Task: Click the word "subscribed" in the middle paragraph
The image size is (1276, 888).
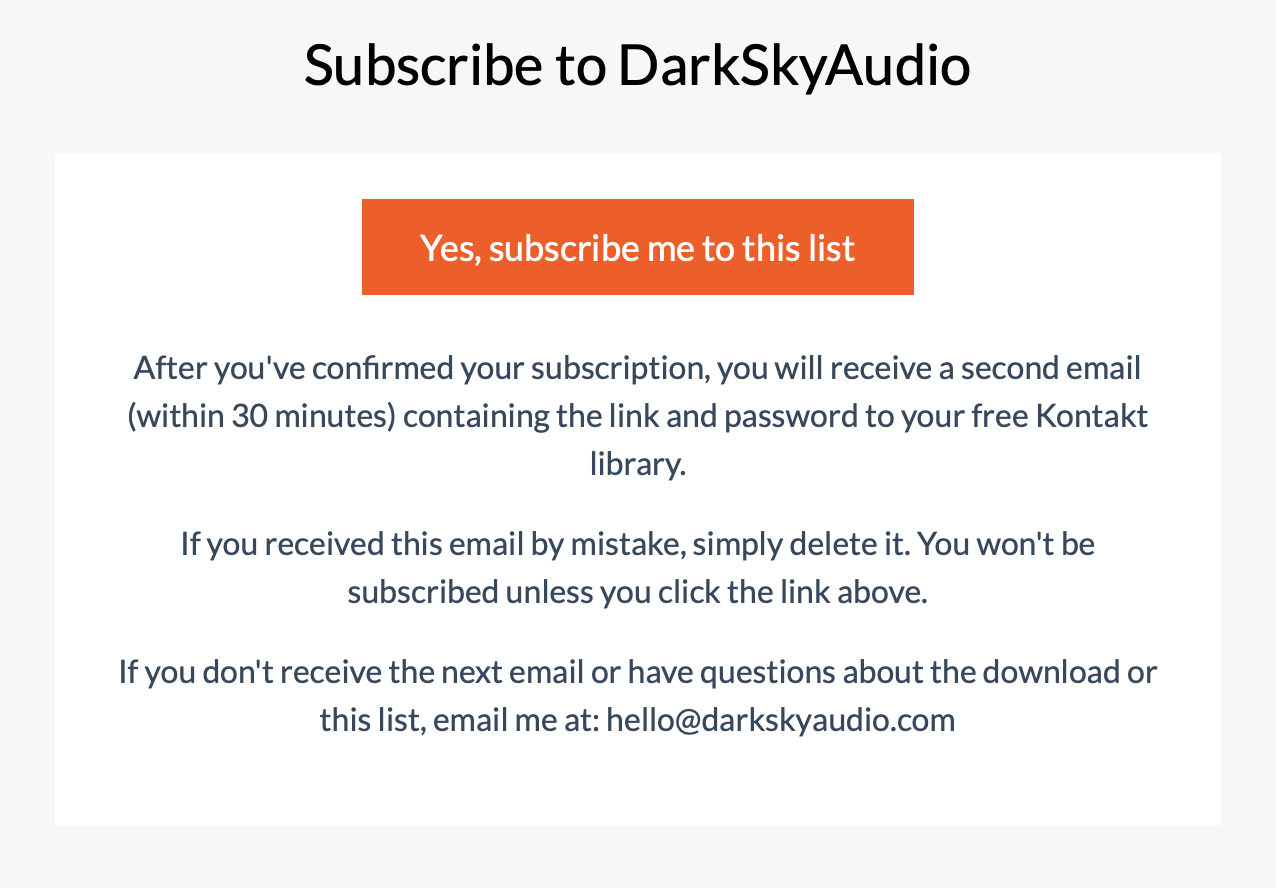Action: pyautogui.click(x=422, y=592)
